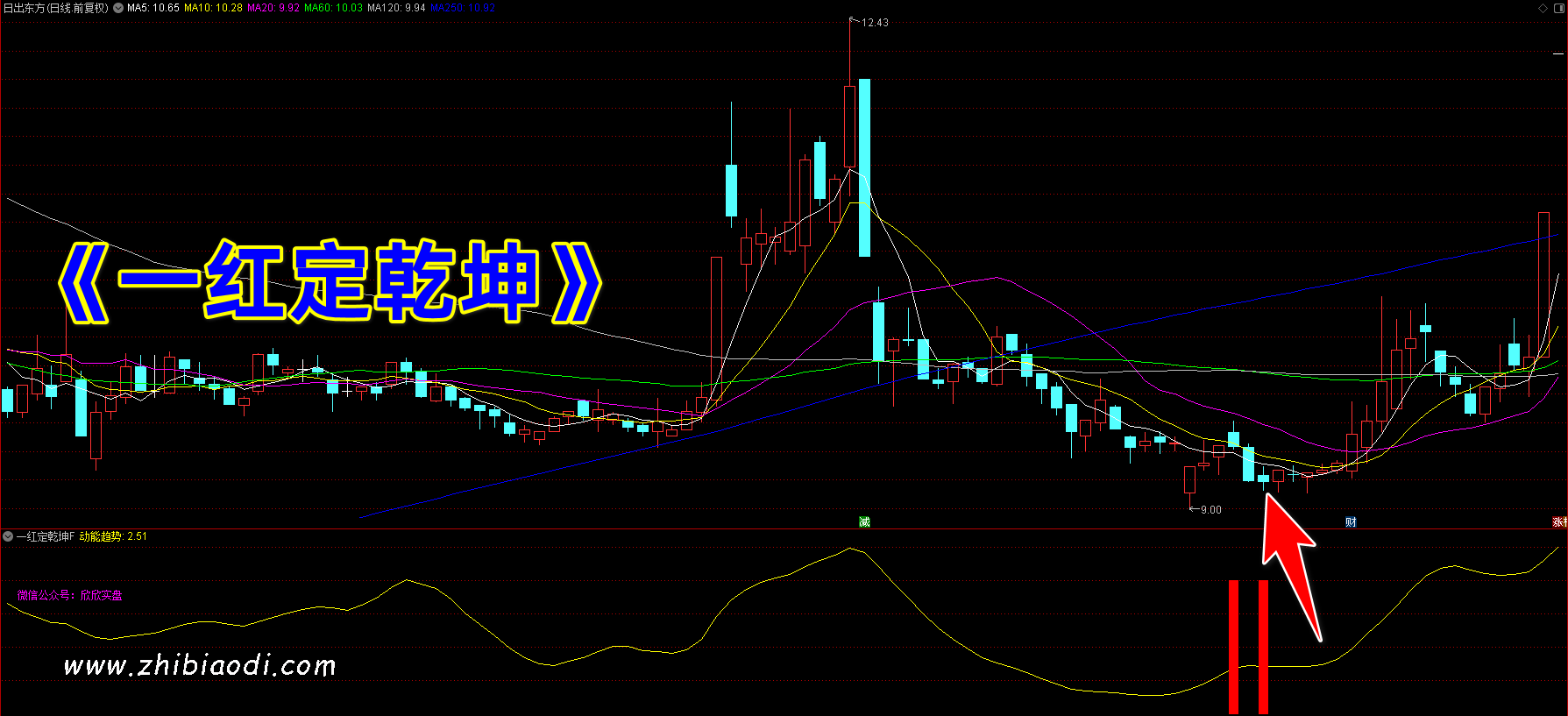Click the blue 财 event marker

pyautogui.click(x=1351, y=522)
